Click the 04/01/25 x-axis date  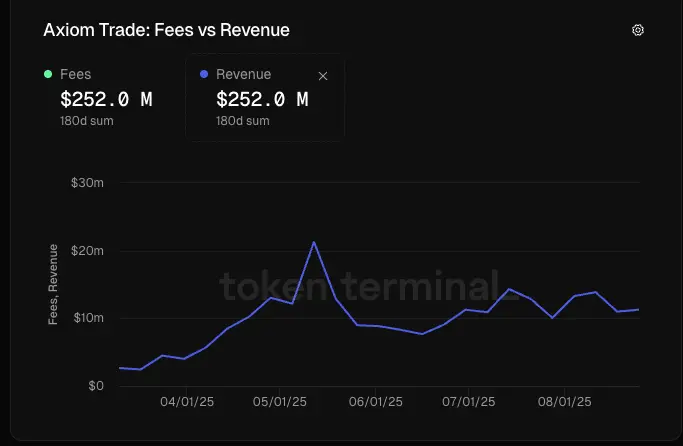point(187,402)
